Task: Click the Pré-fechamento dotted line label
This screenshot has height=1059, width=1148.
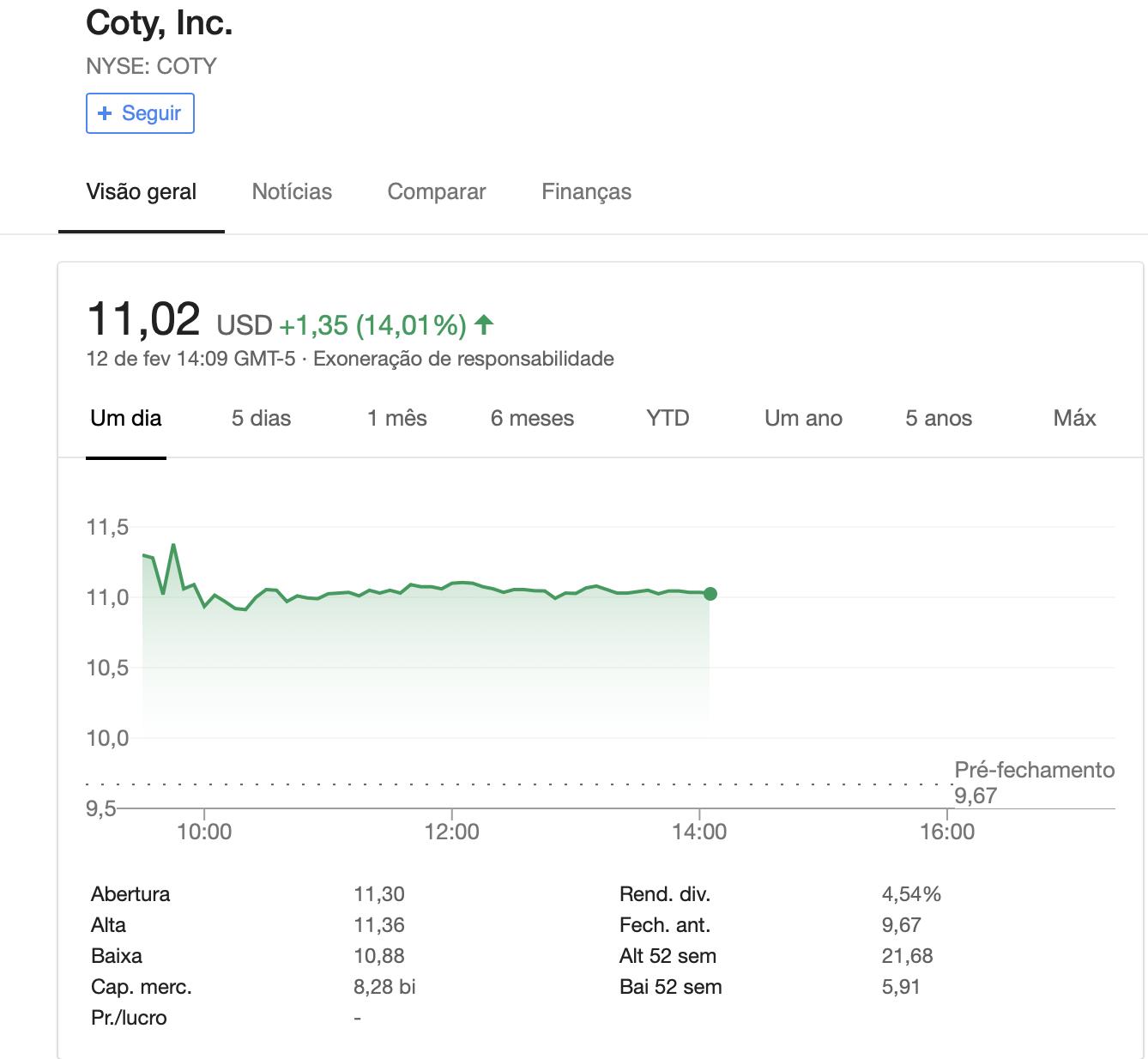Action: pyautogui.click(x=1032, y=770)
